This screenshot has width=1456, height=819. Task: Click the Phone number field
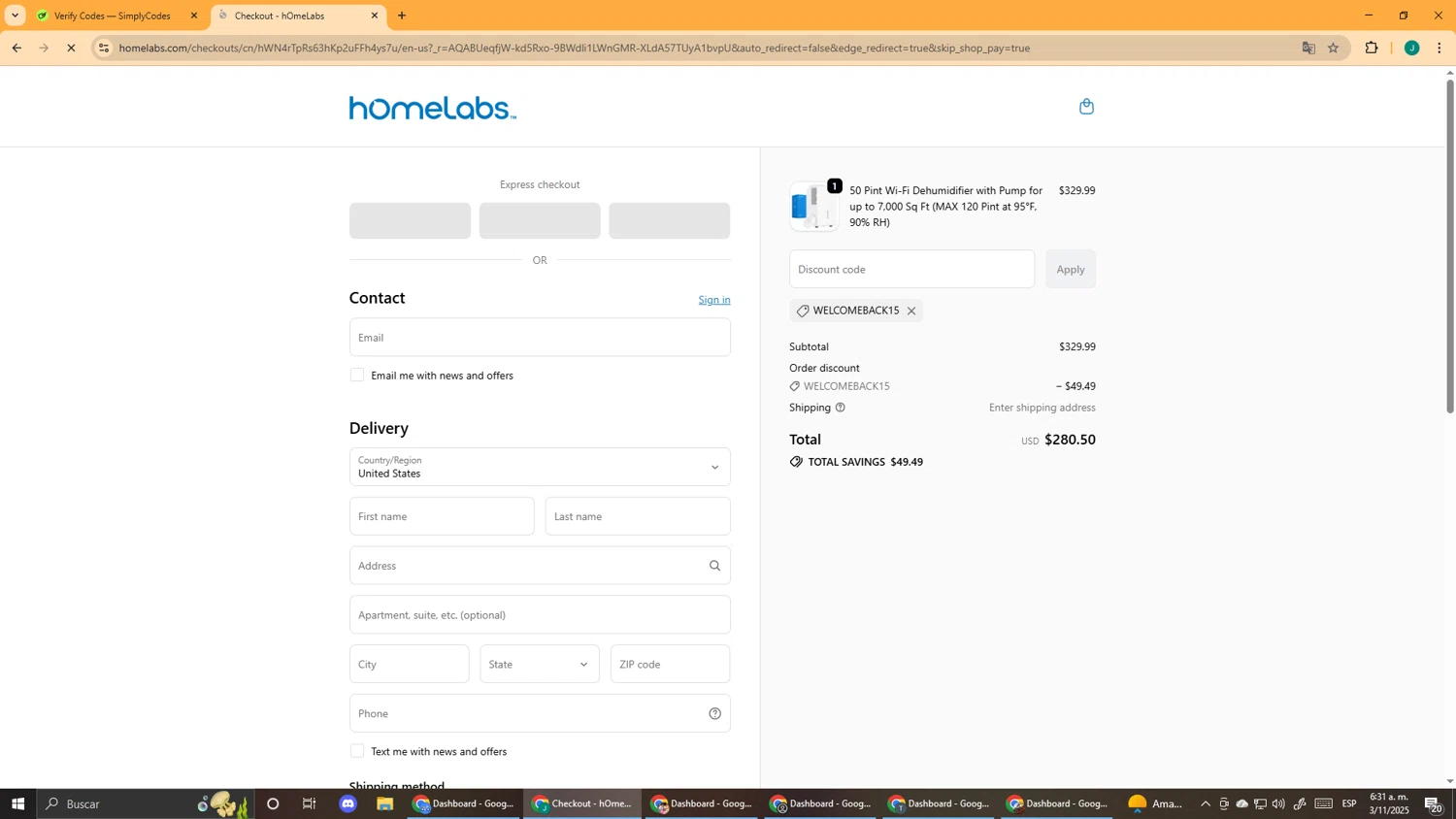tap(540, 713)
